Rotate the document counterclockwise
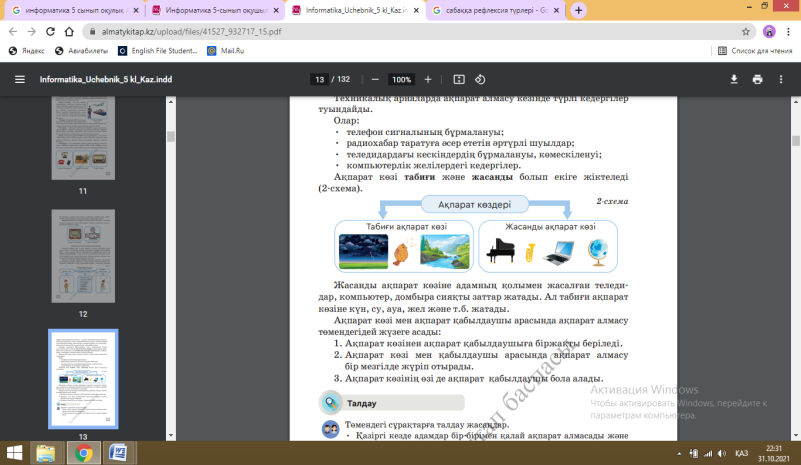The height and width of the screenshot is (465, 801). pyautogui.click(x=480, y=79)
